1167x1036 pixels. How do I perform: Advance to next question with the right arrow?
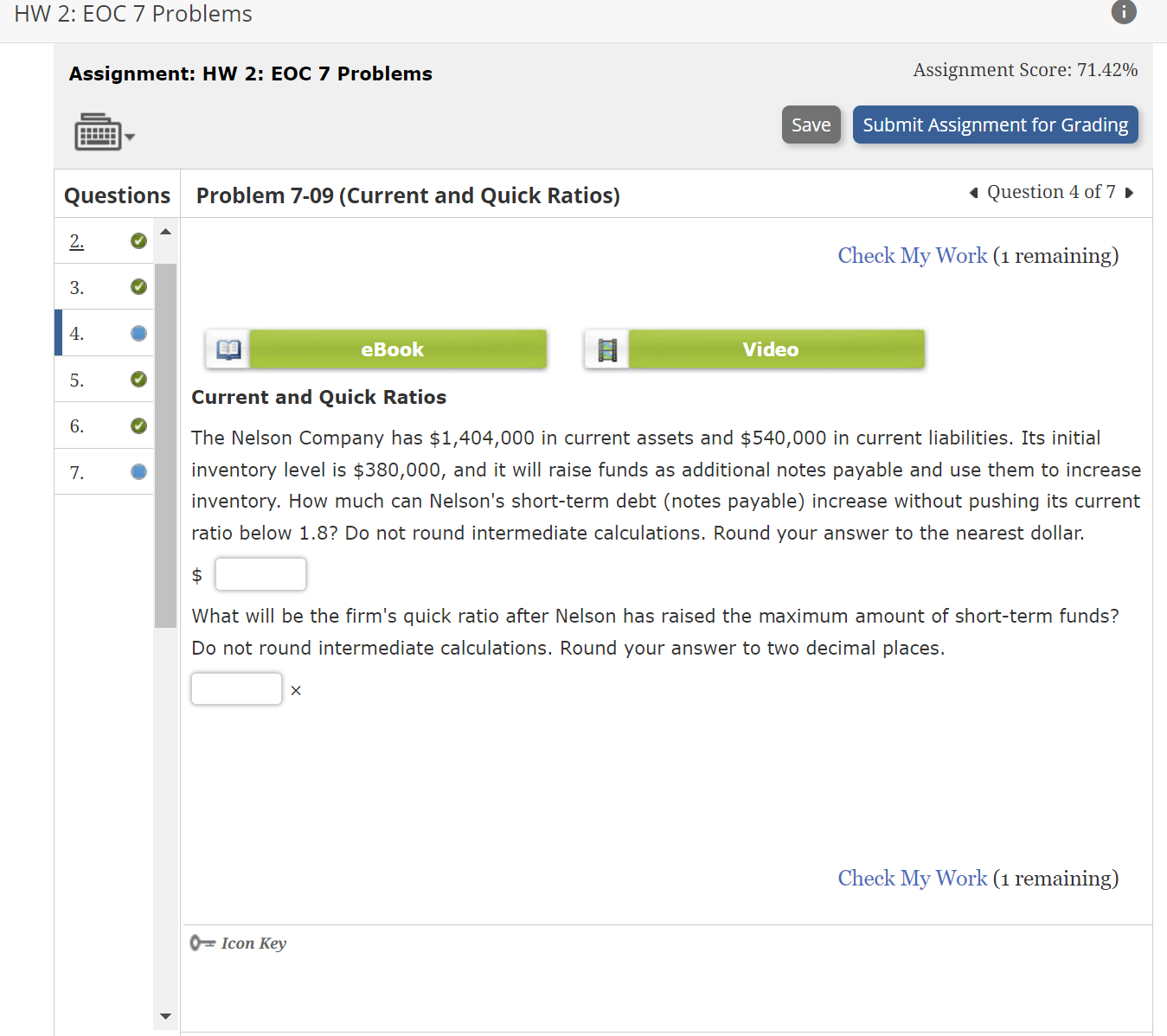(1131, 192)
